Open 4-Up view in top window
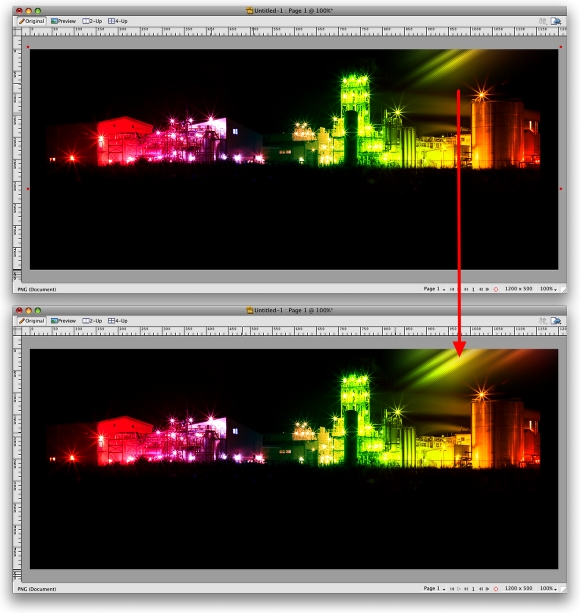The image size is (580, 613). 118,21
